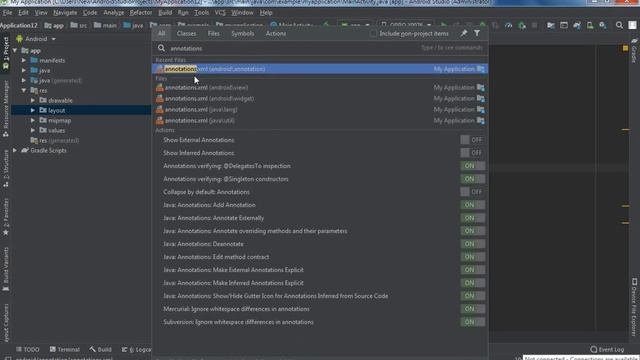640x360 pixels.
Task: Open the Build tool window button
Action: 100,349
